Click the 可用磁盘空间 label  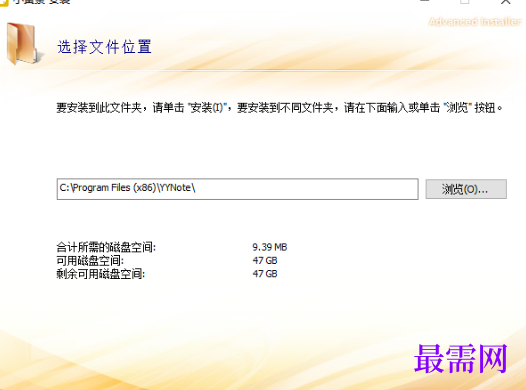(90, 261)
